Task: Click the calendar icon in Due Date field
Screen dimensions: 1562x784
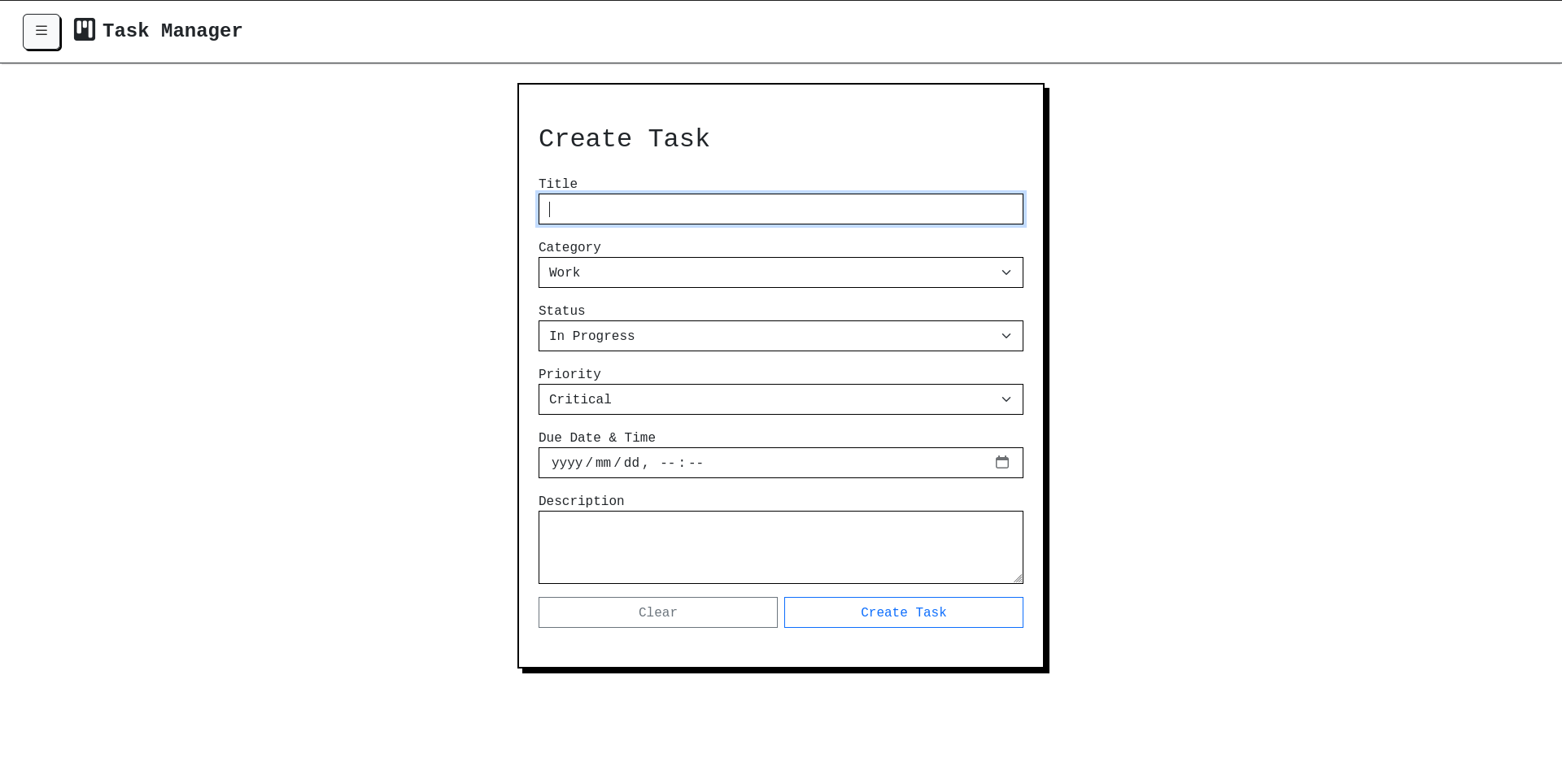Action: pyautogui.click(x=1002, y=462)
